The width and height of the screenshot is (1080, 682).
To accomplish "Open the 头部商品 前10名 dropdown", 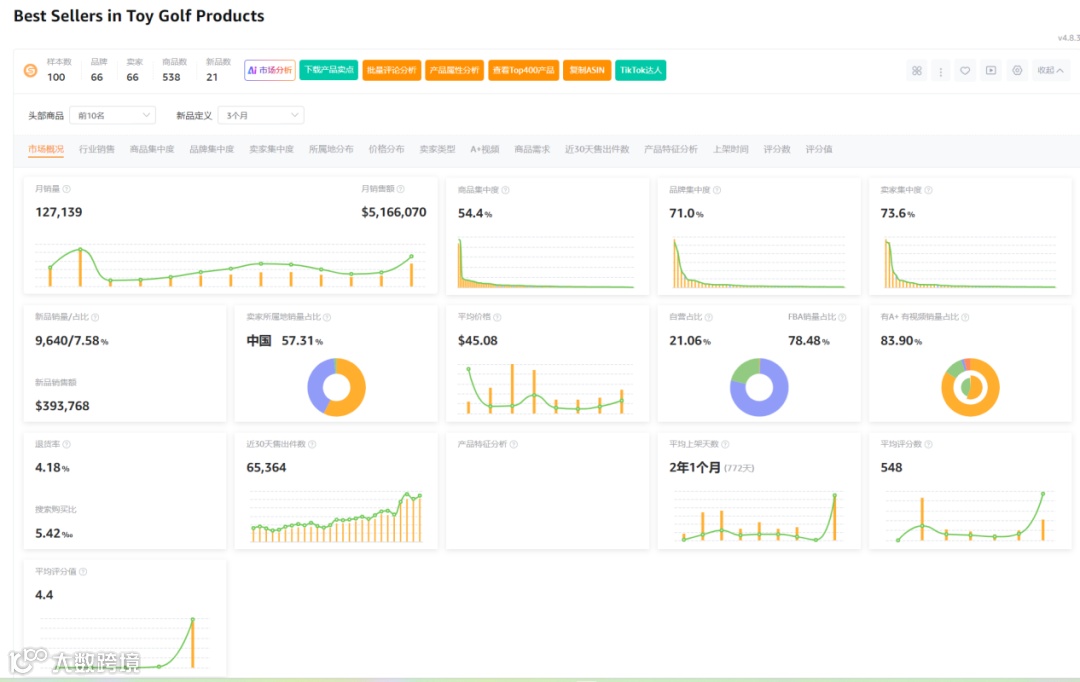I will coord(112,115).
